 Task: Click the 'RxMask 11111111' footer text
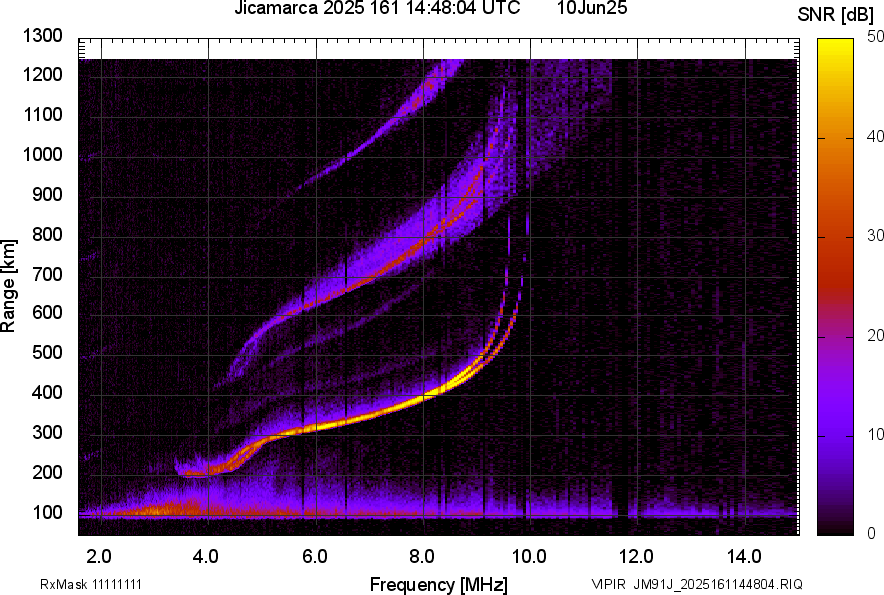click(91, 584)
